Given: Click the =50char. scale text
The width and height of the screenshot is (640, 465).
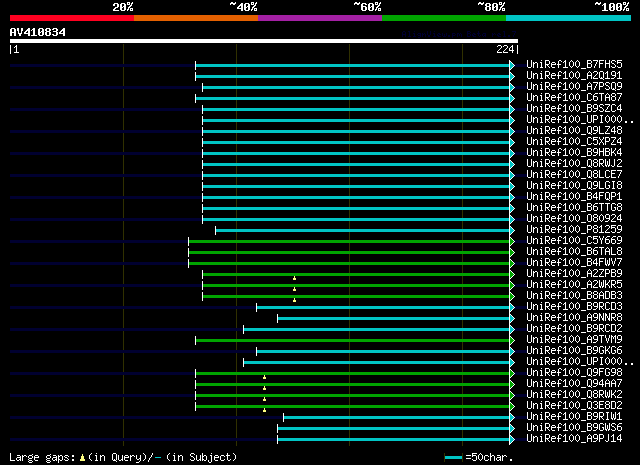Looking at the screenshot, I should point(489,458).
